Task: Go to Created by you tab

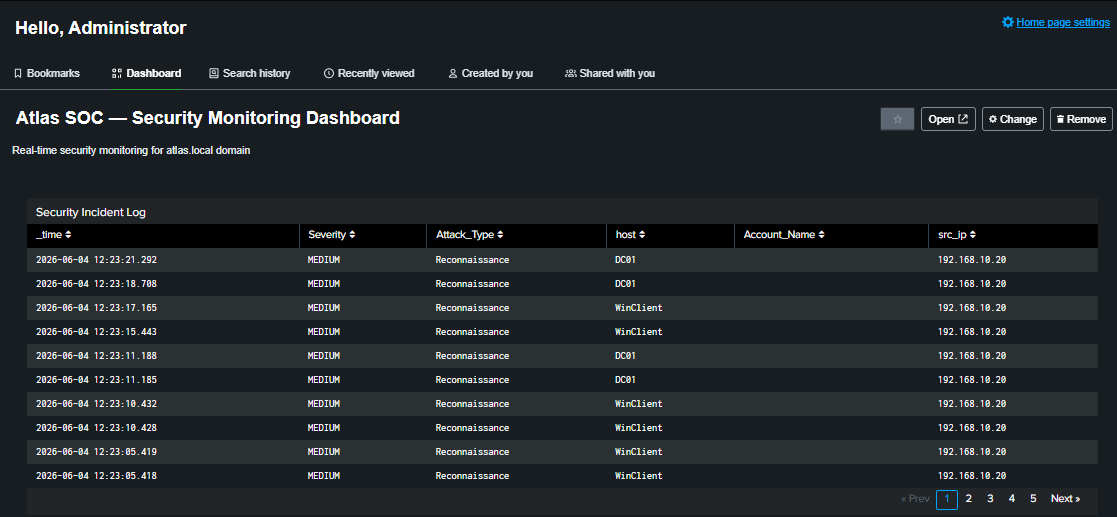Action: point(490,73)
